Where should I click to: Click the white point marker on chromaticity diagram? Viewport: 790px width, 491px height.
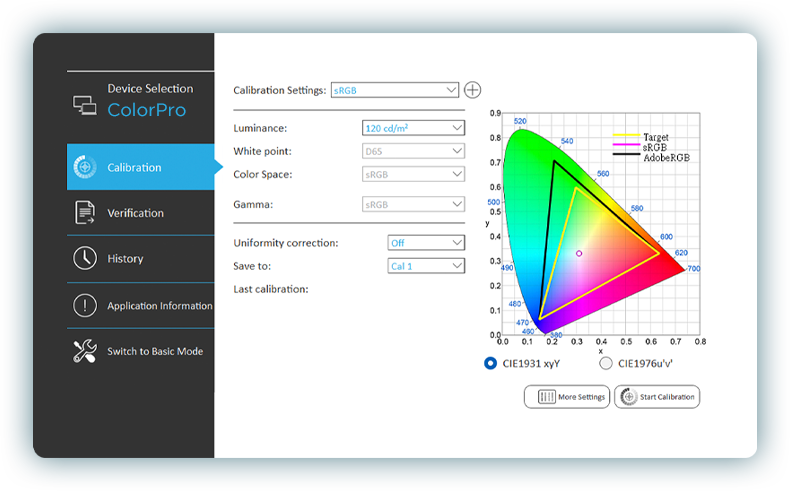click(x=579, y=253)
